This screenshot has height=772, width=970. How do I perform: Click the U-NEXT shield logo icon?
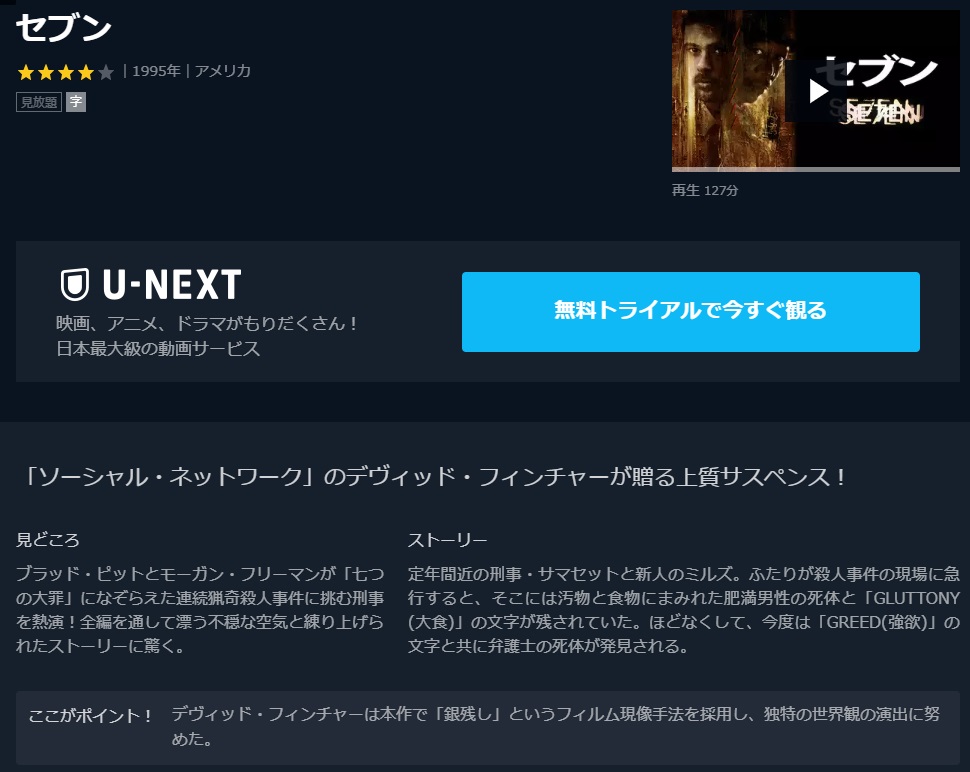[75, 285]
